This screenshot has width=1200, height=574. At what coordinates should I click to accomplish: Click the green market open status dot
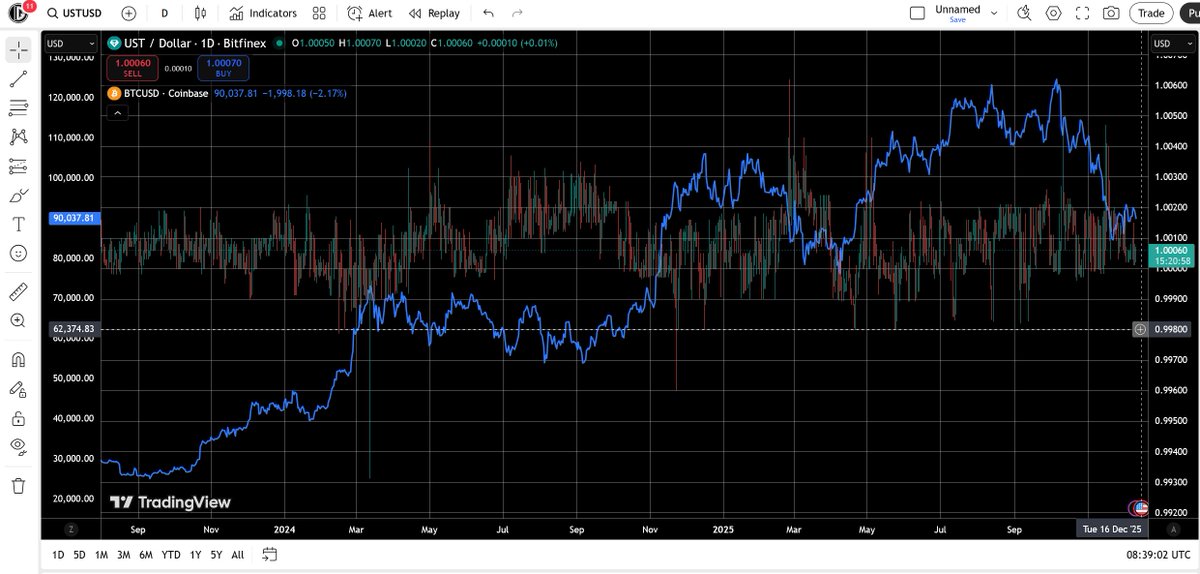pyautogui.click(x=281, y=43)
